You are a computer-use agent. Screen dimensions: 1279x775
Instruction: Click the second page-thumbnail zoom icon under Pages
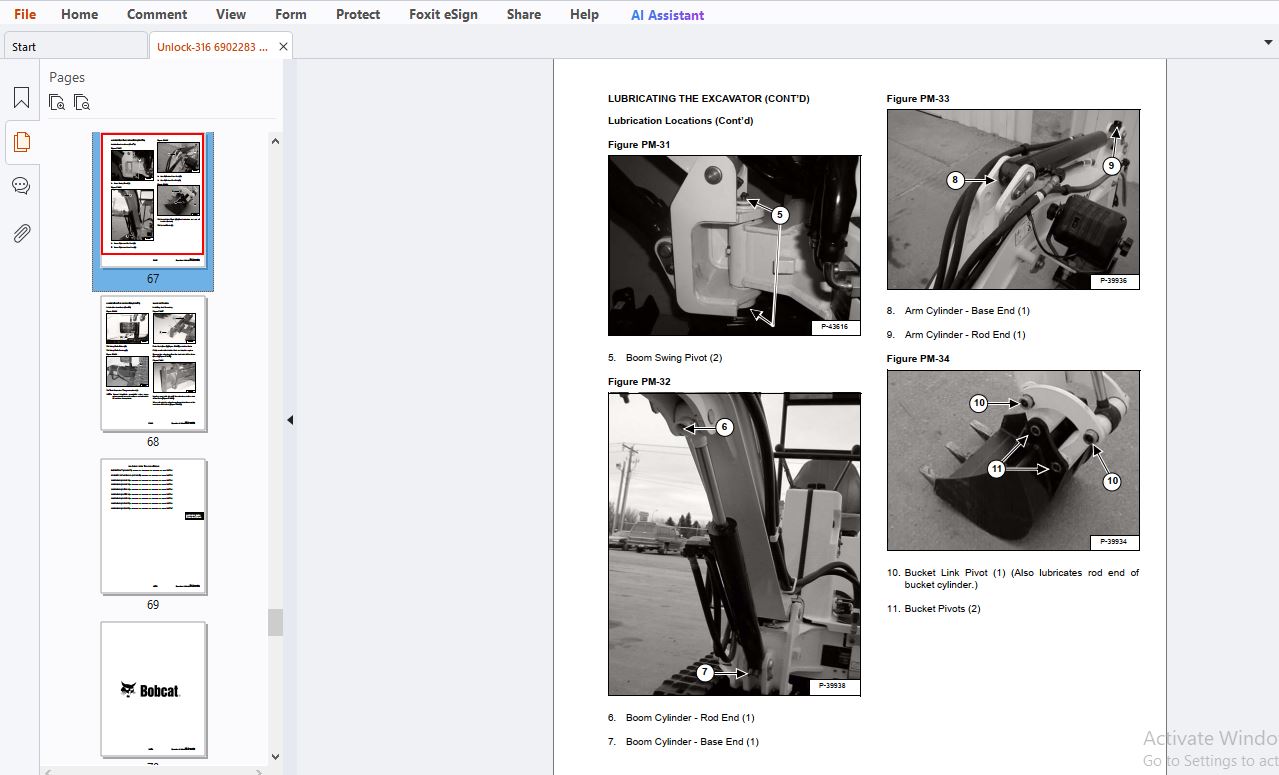[82, 102]
